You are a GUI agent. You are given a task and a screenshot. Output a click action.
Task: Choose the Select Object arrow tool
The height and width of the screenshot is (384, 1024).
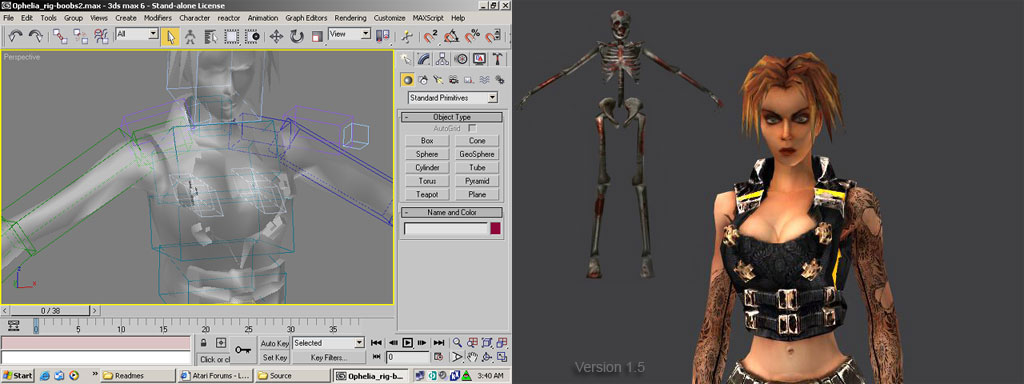[x=170, y=37]
